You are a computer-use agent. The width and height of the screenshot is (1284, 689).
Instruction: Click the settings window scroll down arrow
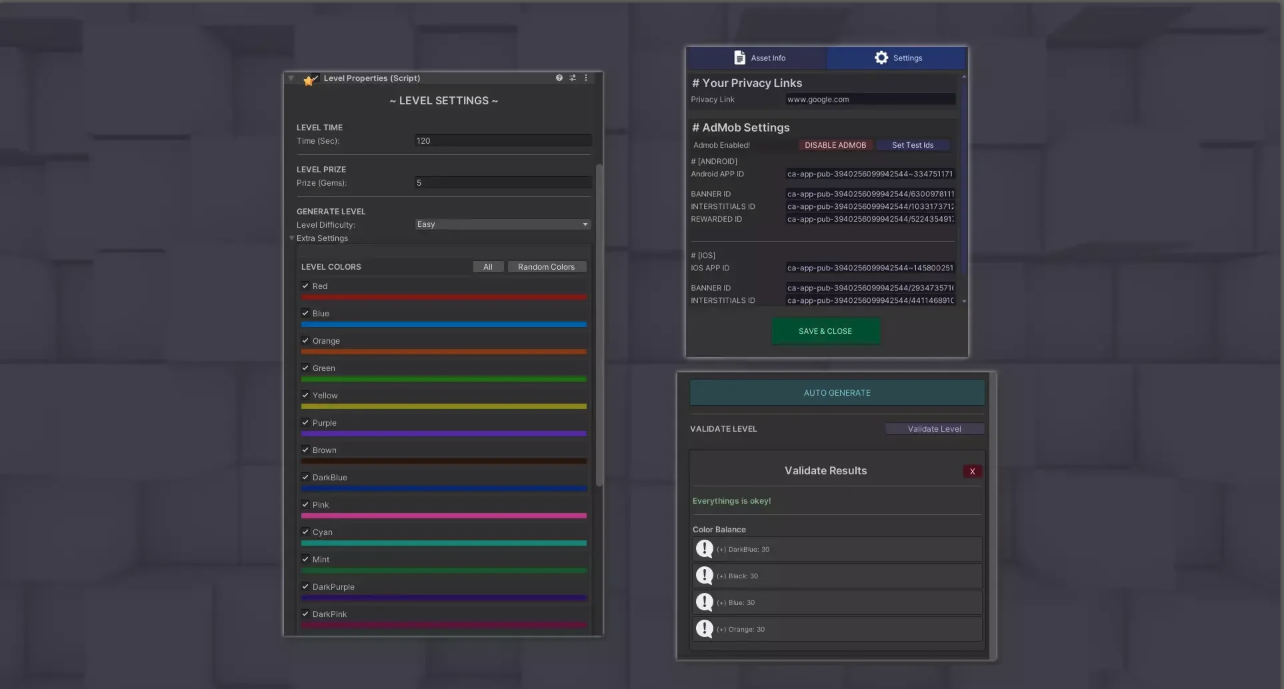[964, 300]
